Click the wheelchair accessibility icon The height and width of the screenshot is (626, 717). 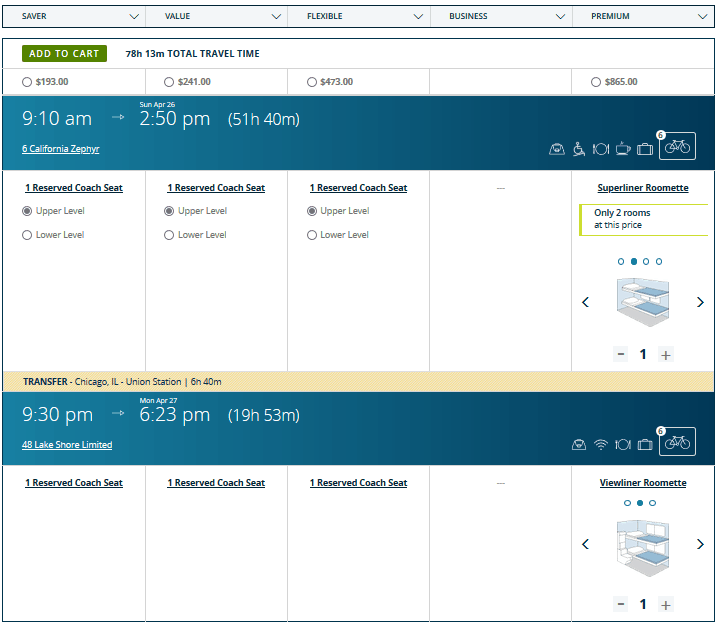click(x=579, y=149)
